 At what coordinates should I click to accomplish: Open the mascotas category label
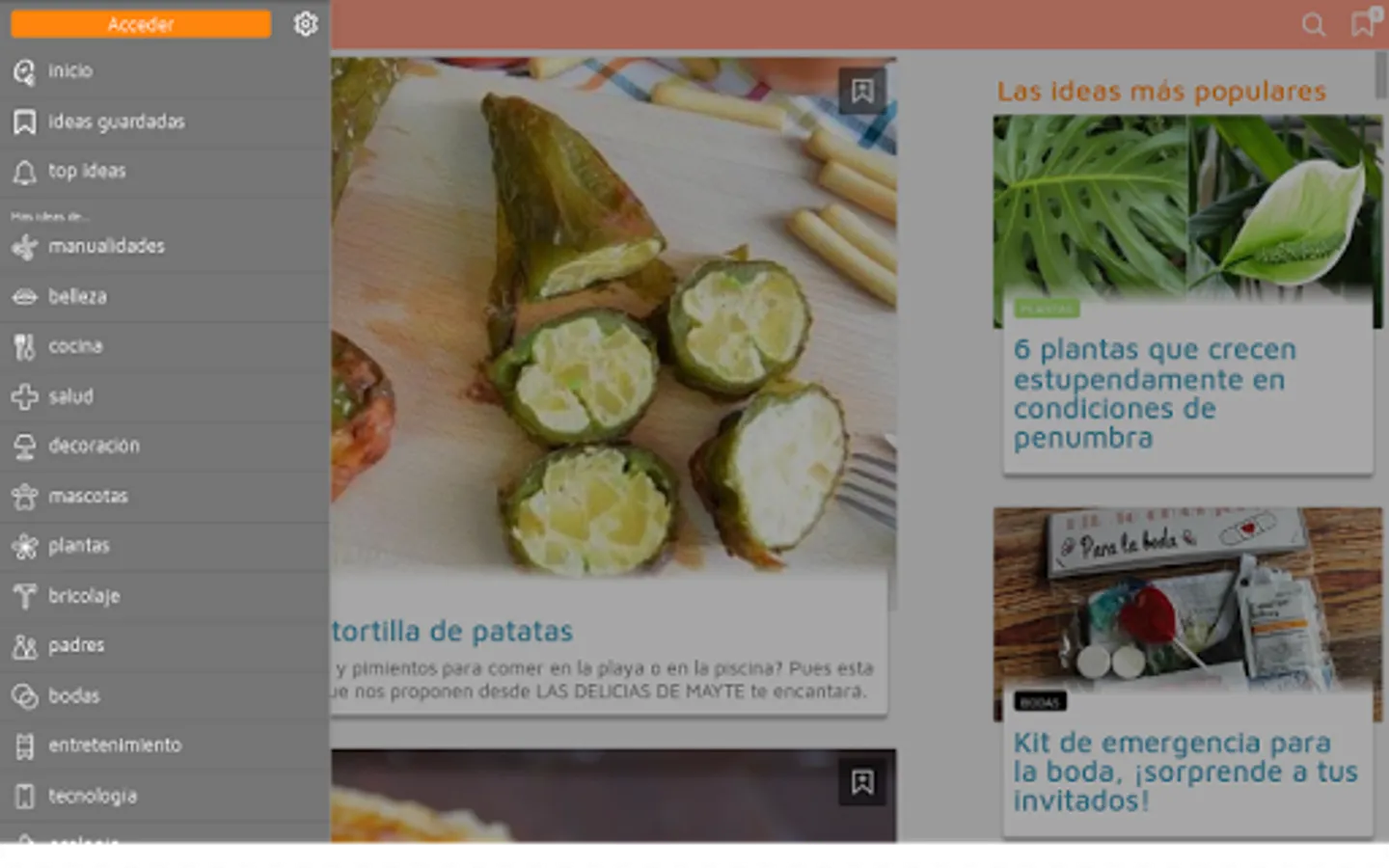coord(88,497)
